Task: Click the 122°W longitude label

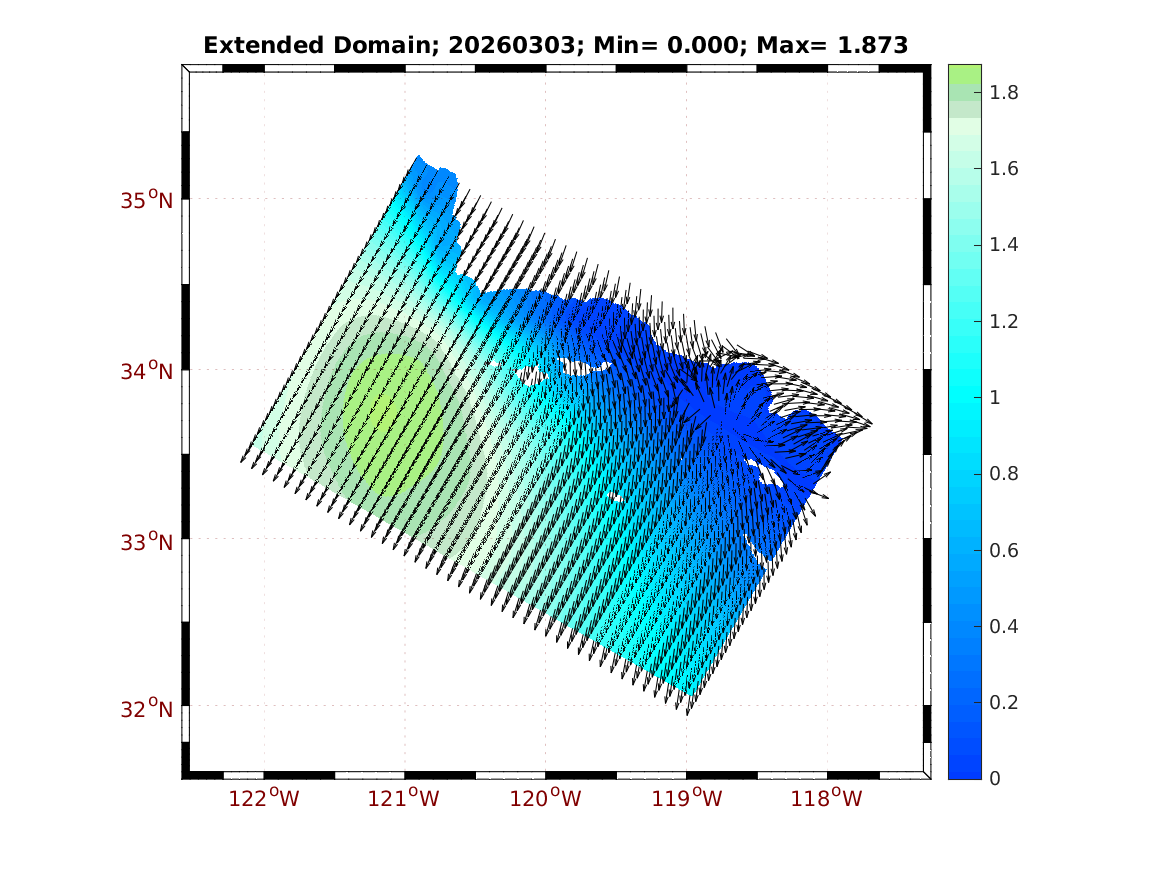Action: click(x=265, y=798)
